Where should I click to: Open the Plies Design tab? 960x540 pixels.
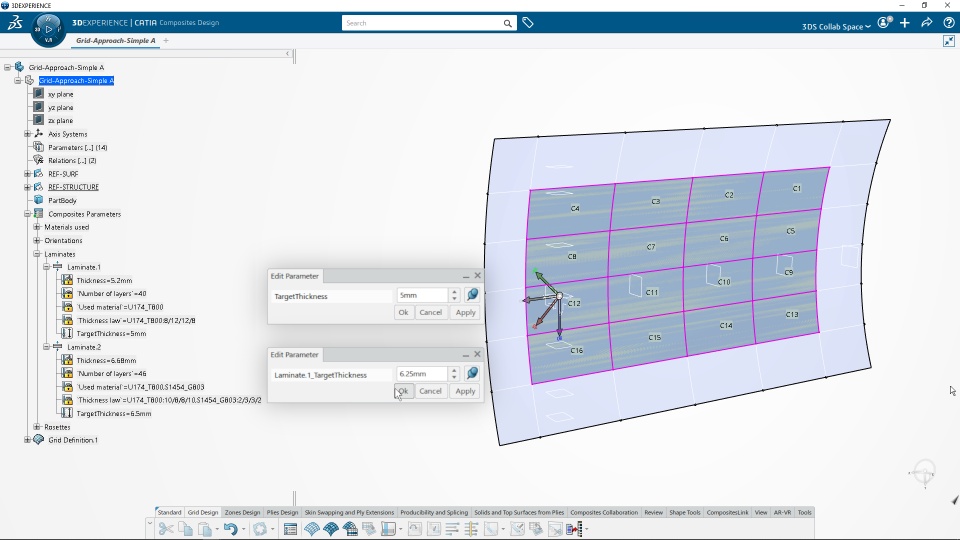[x=282, y=512]
